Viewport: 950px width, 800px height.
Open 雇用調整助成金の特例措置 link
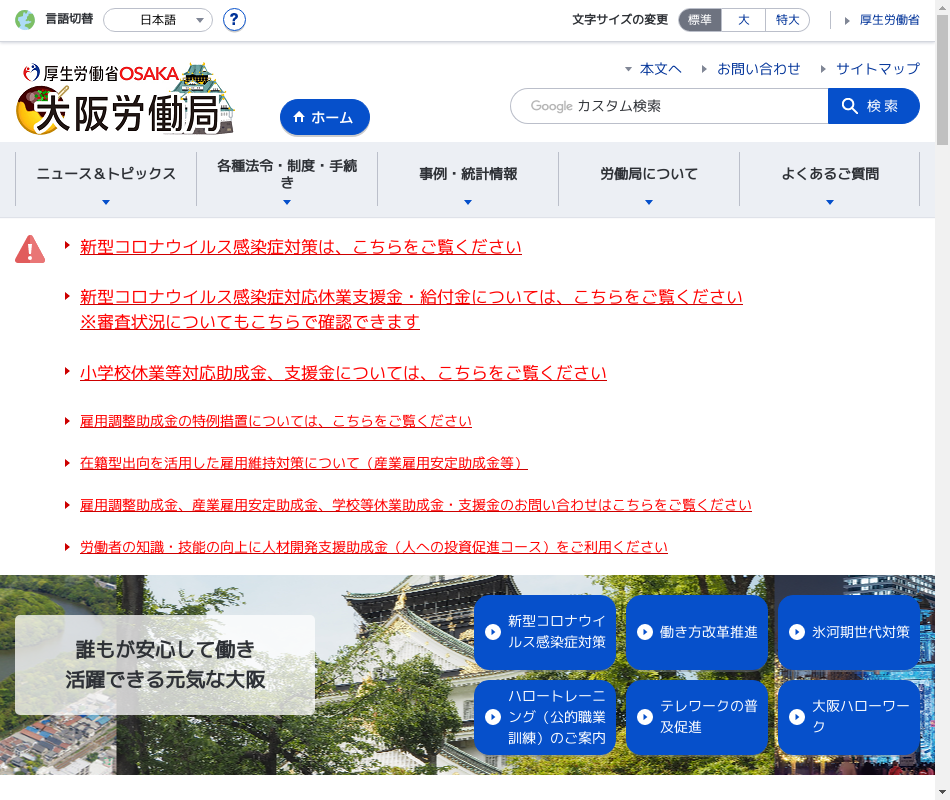pos(276,421)
